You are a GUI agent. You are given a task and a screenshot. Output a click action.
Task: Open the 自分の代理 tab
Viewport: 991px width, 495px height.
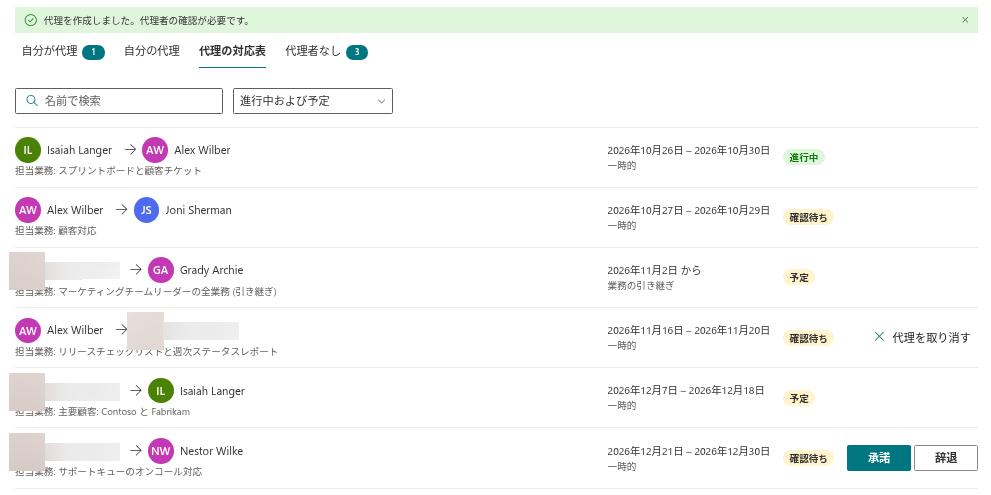pos(152,51)
